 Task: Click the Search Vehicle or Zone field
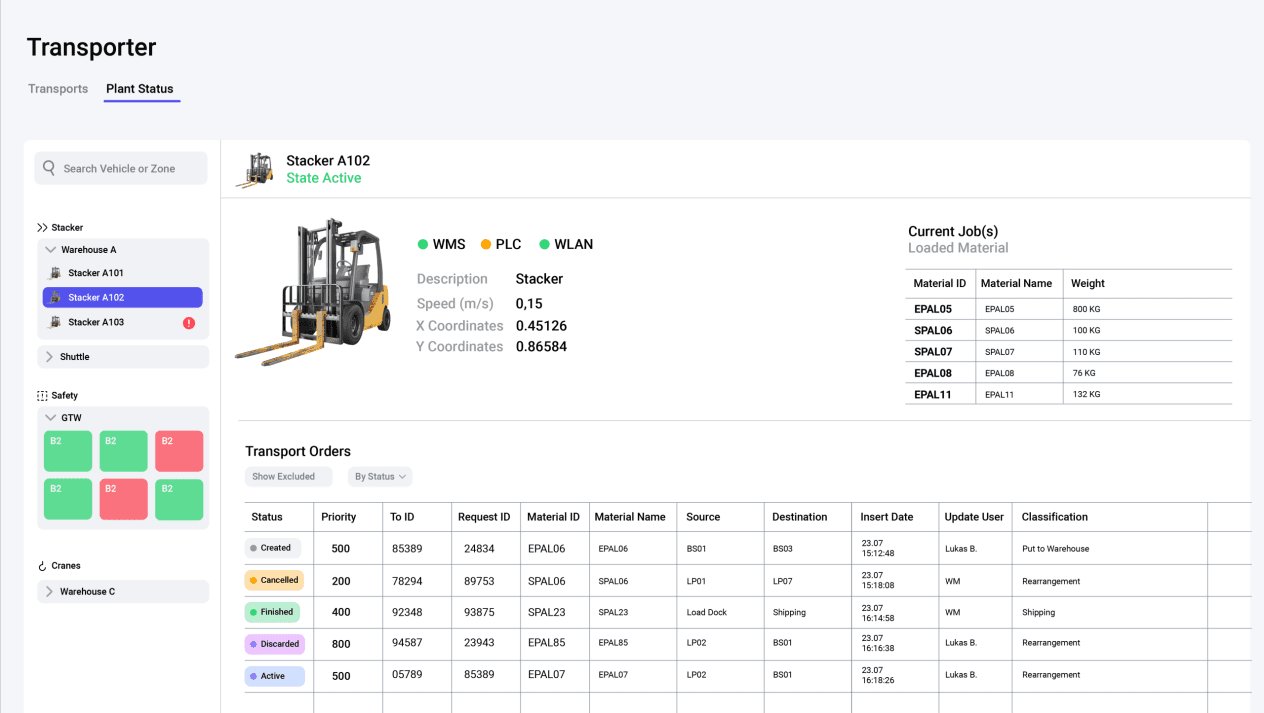121,168
